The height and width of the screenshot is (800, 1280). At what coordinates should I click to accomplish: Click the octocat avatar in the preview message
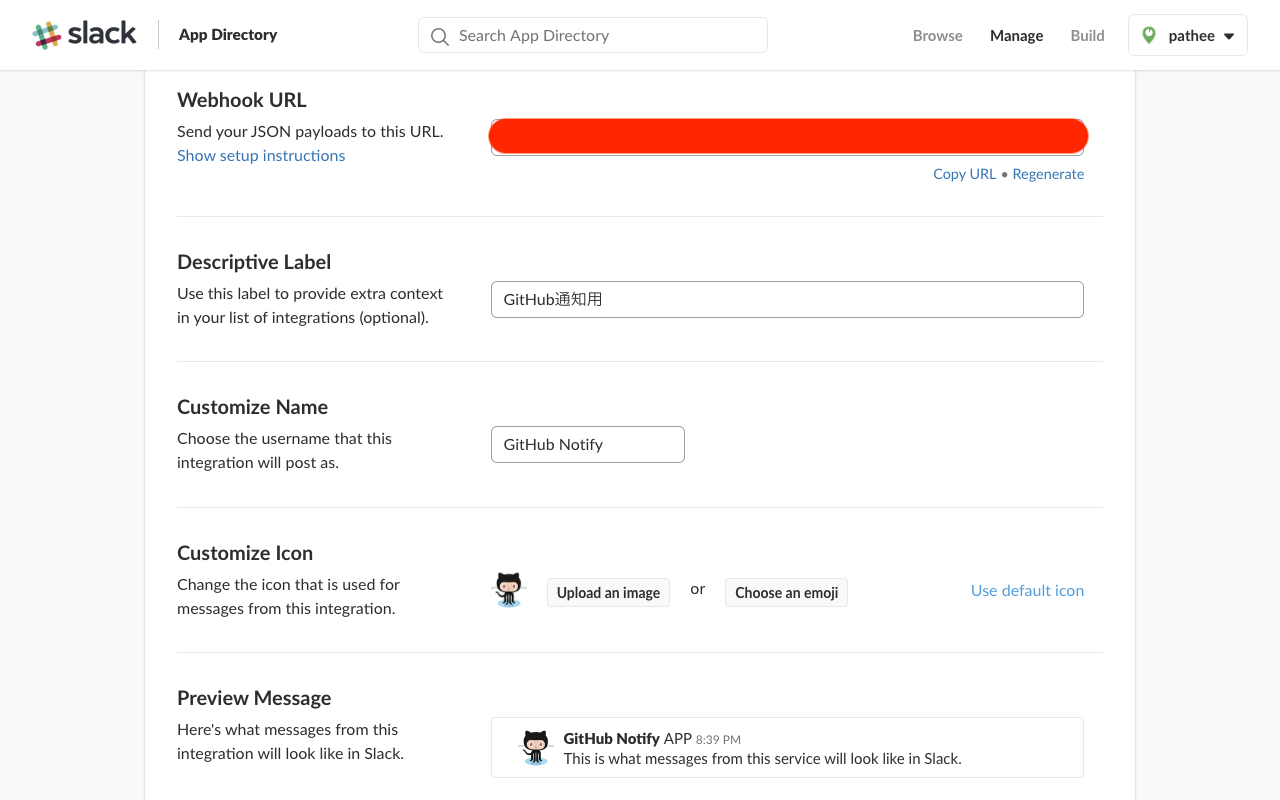pyautogui.click(x=535, y=747)
